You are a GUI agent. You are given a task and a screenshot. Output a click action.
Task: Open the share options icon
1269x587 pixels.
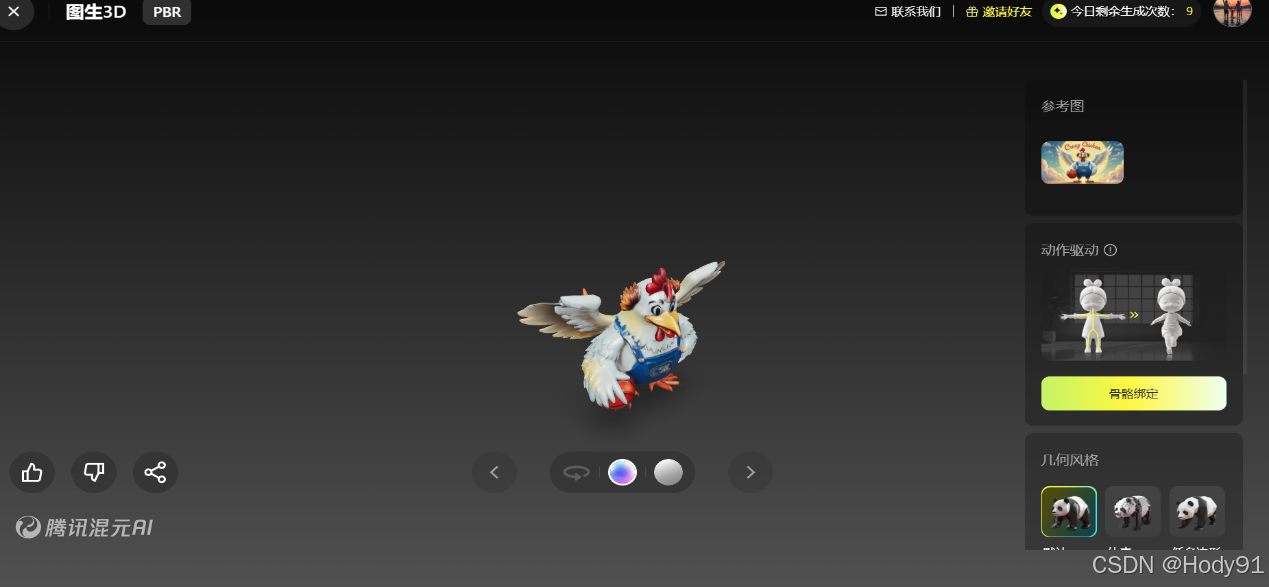(155, 472)
